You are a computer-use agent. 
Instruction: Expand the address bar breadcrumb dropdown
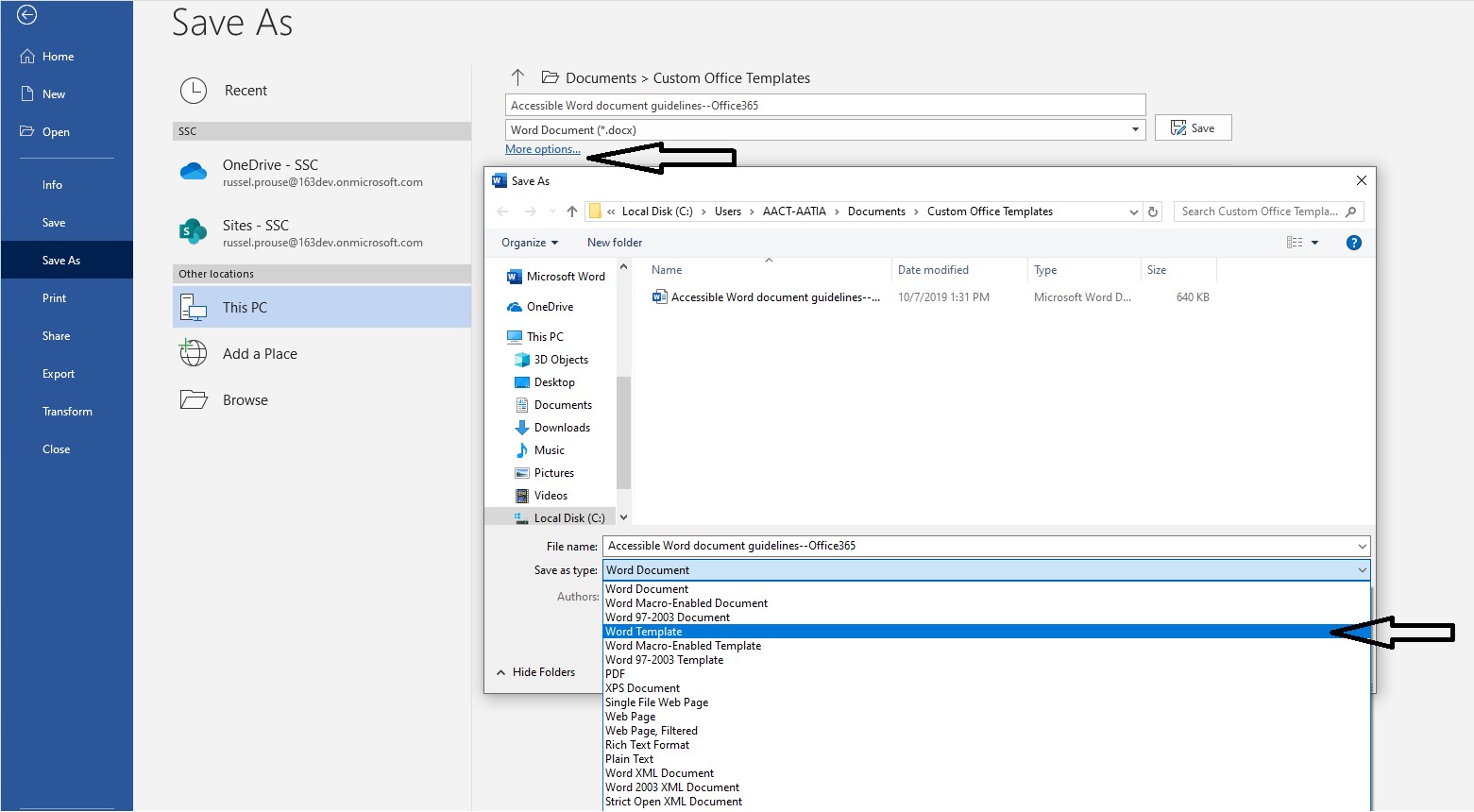point(1132,211)
